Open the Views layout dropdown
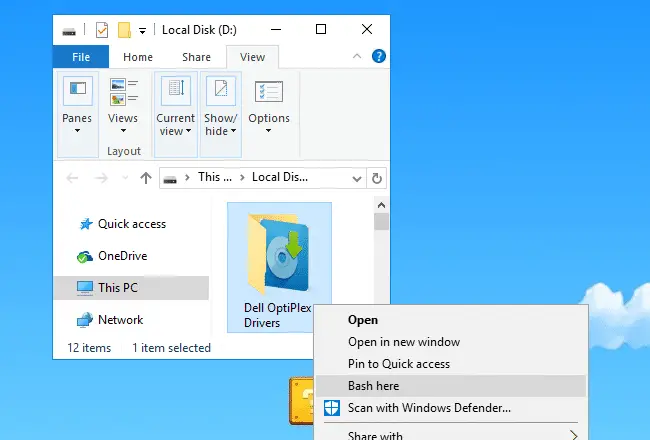This screenshot has width=650, height=440. coord(123,107)
